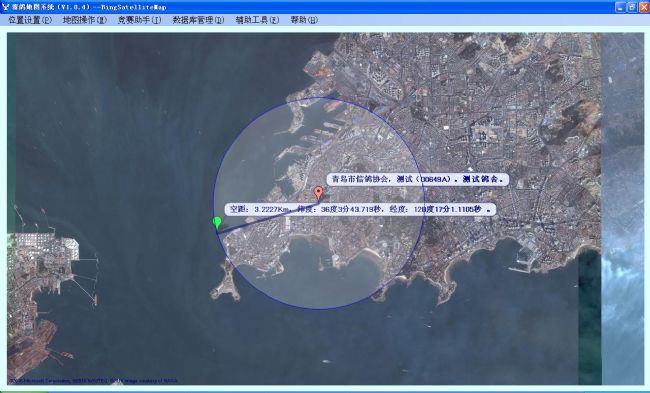Image resolution: width=650 pixels, height=393 pixels.
Task: Click the 青岛市信鸽协会 label bubble
Action: point(417,179)
